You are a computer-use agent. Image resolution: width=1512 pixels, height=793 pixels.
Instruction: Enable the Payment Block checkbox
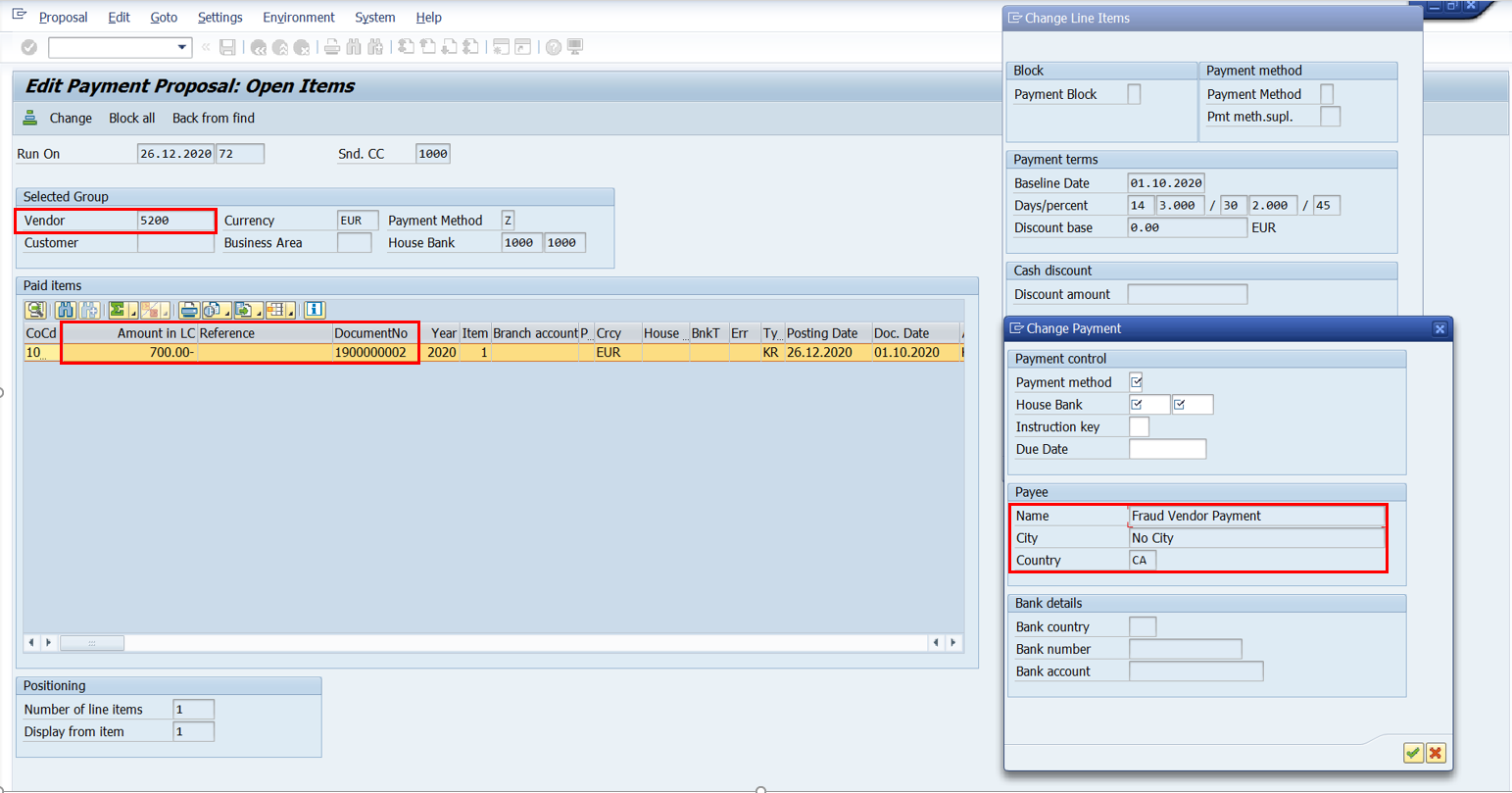tap(1134, 93)
